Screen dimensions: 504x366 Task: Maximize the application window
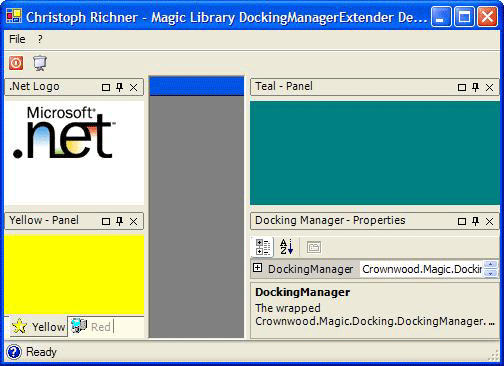[x=464, y=16]
